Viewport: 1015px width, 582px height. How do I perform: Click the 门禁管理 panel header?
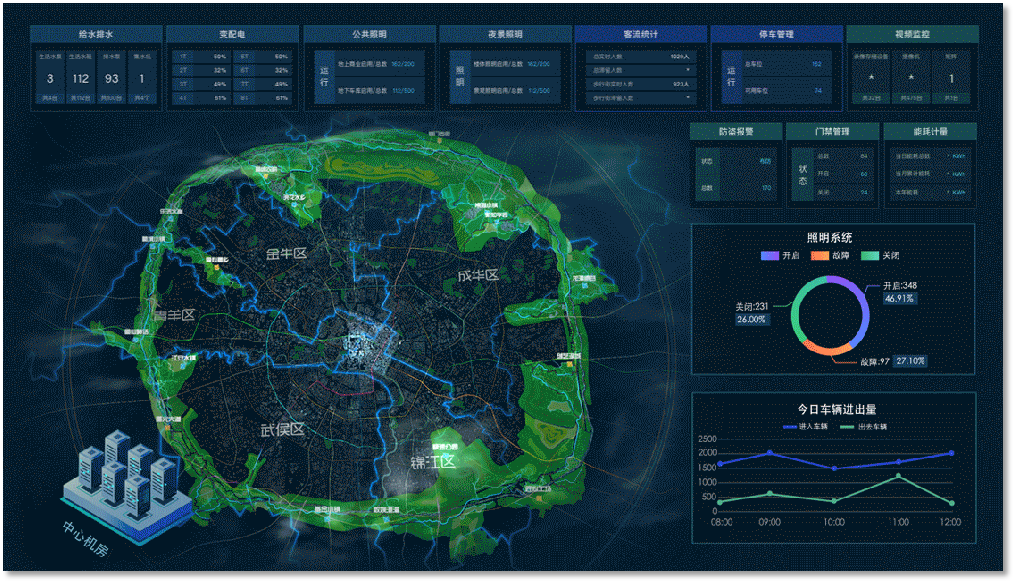pos(832,131)
